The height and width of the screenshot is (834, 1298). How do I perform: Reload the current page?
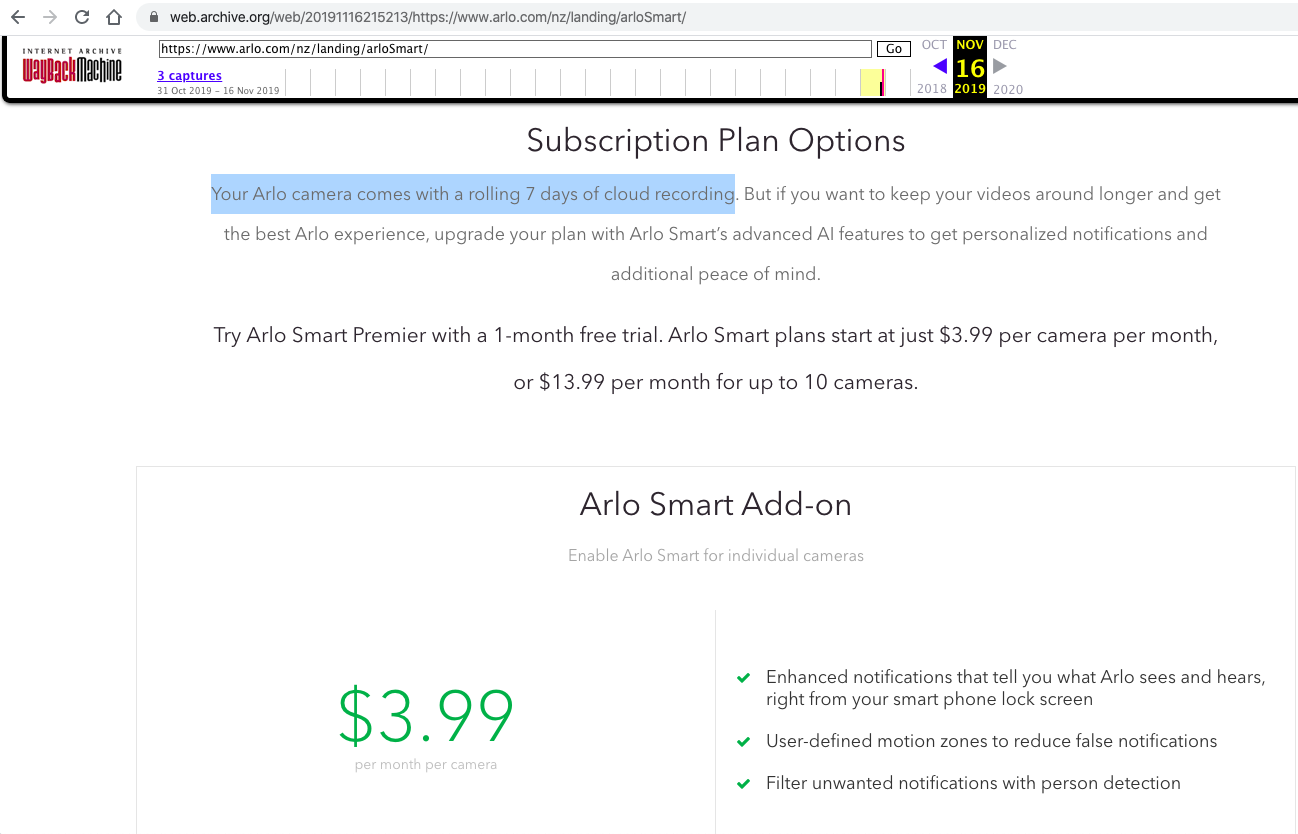(x=82, y=17)
